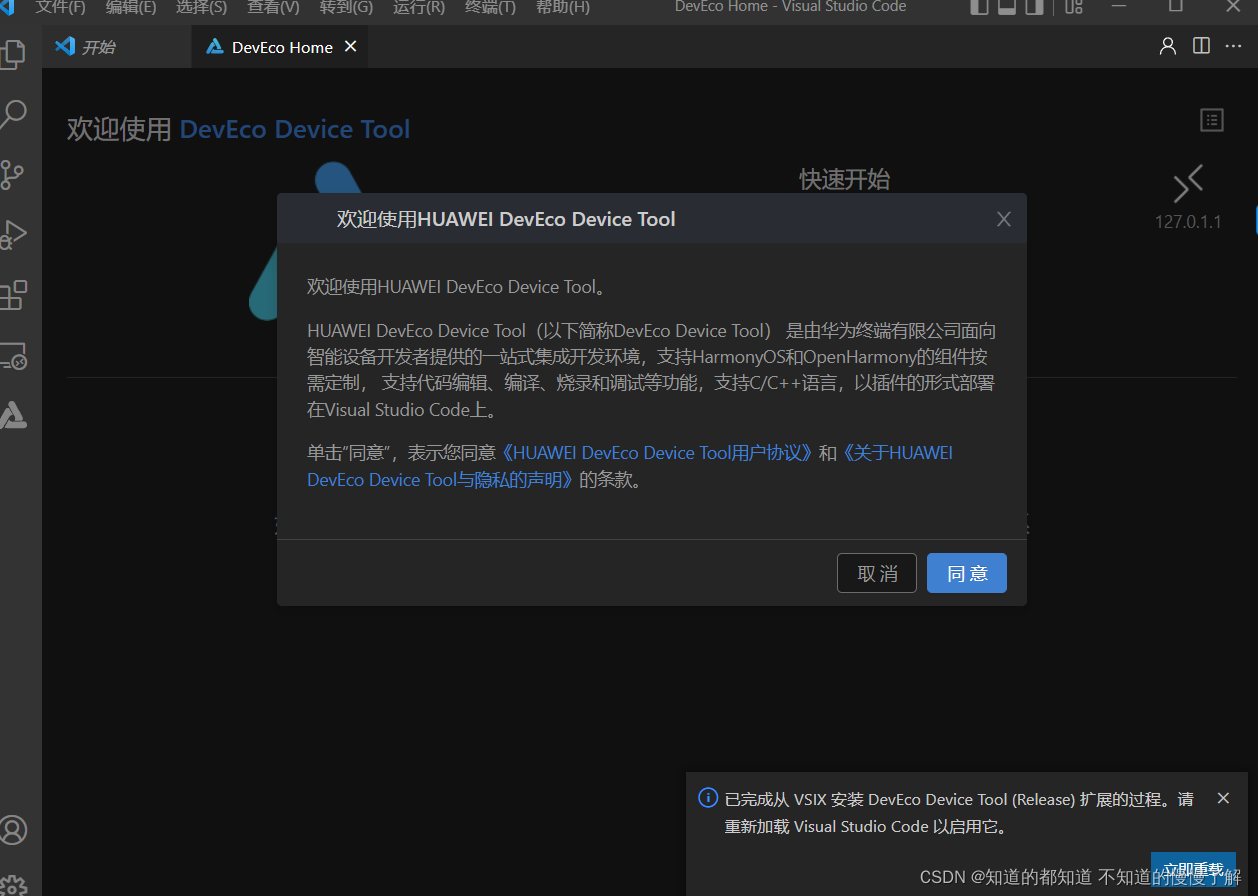Click DevEco Device Tool title on home page
This screenshot has width=1258, height=896.
(x=295, y=129)
